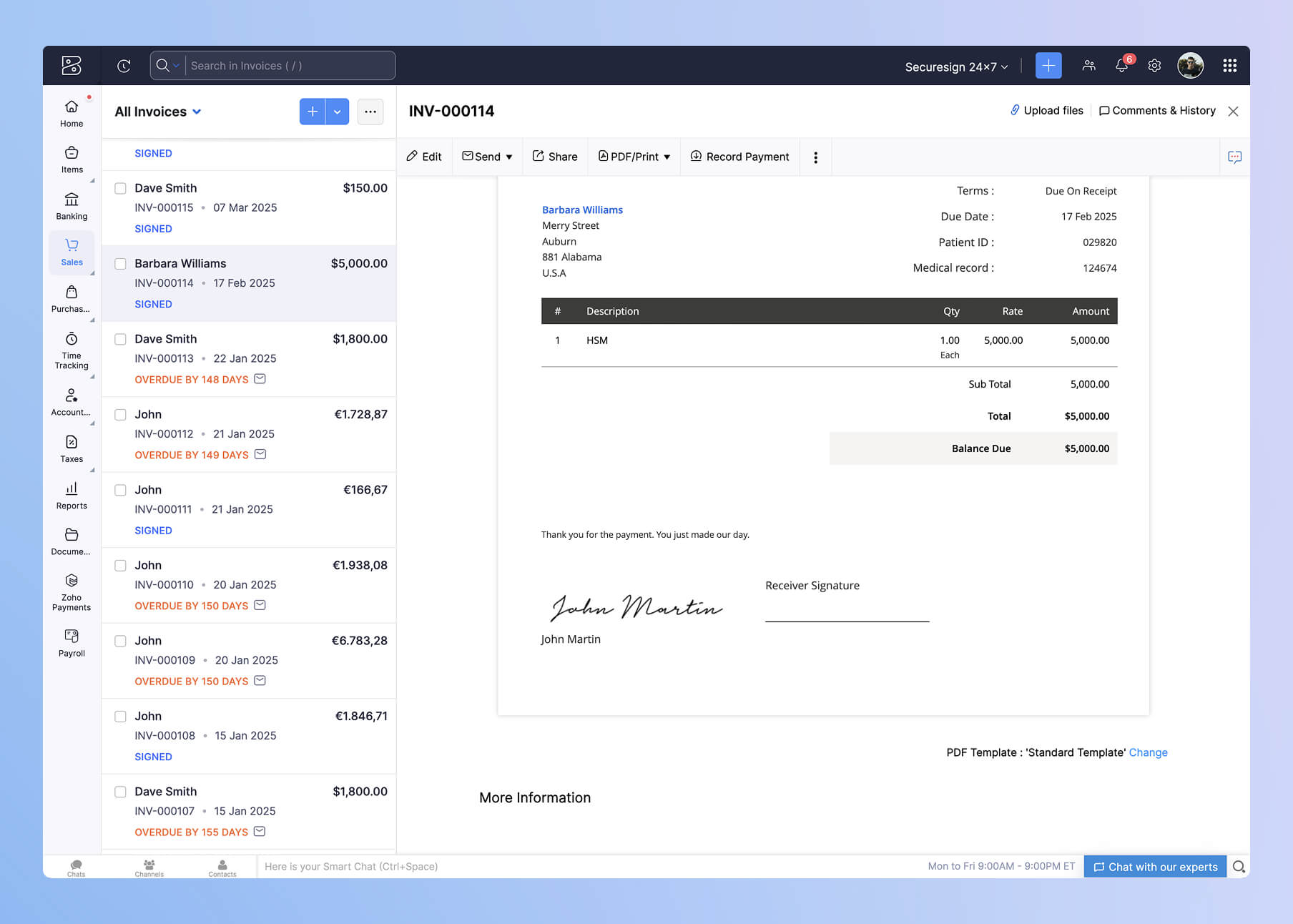Click mail icon on INV-000113 overdue row
This screenshot has height=924, width=1293.
point(260,379)
